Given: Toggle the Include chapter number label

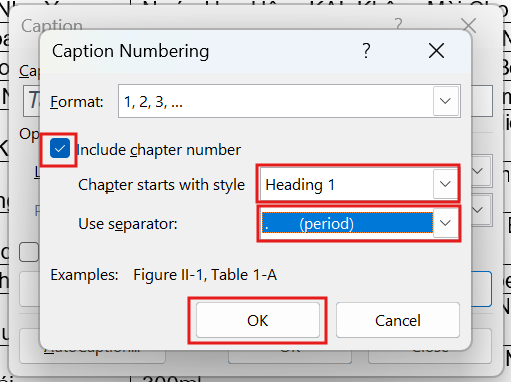Looking at the screenshot, I should point(159,150).
